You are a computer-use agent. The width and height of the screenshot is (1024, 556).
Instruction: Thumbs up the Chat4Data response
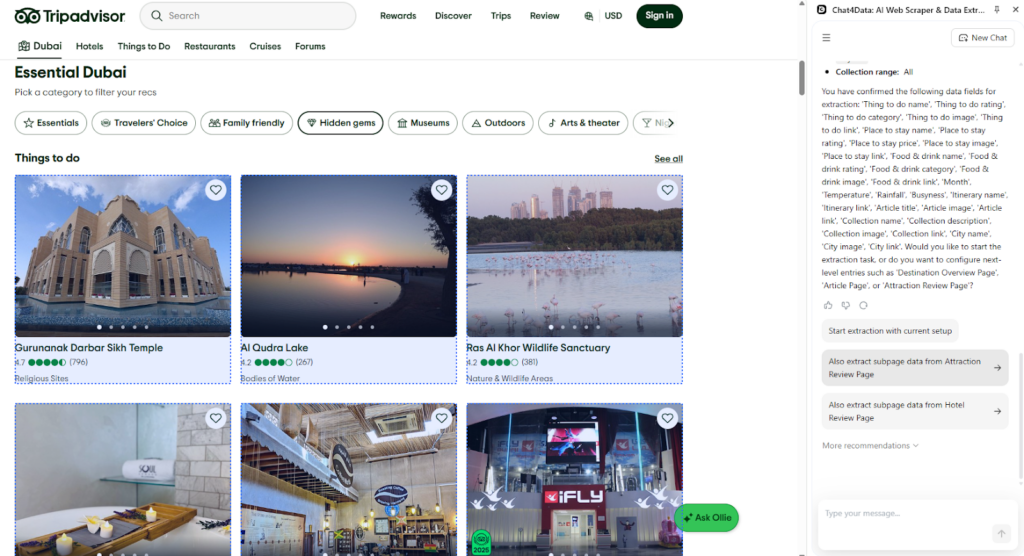(828, 305)
